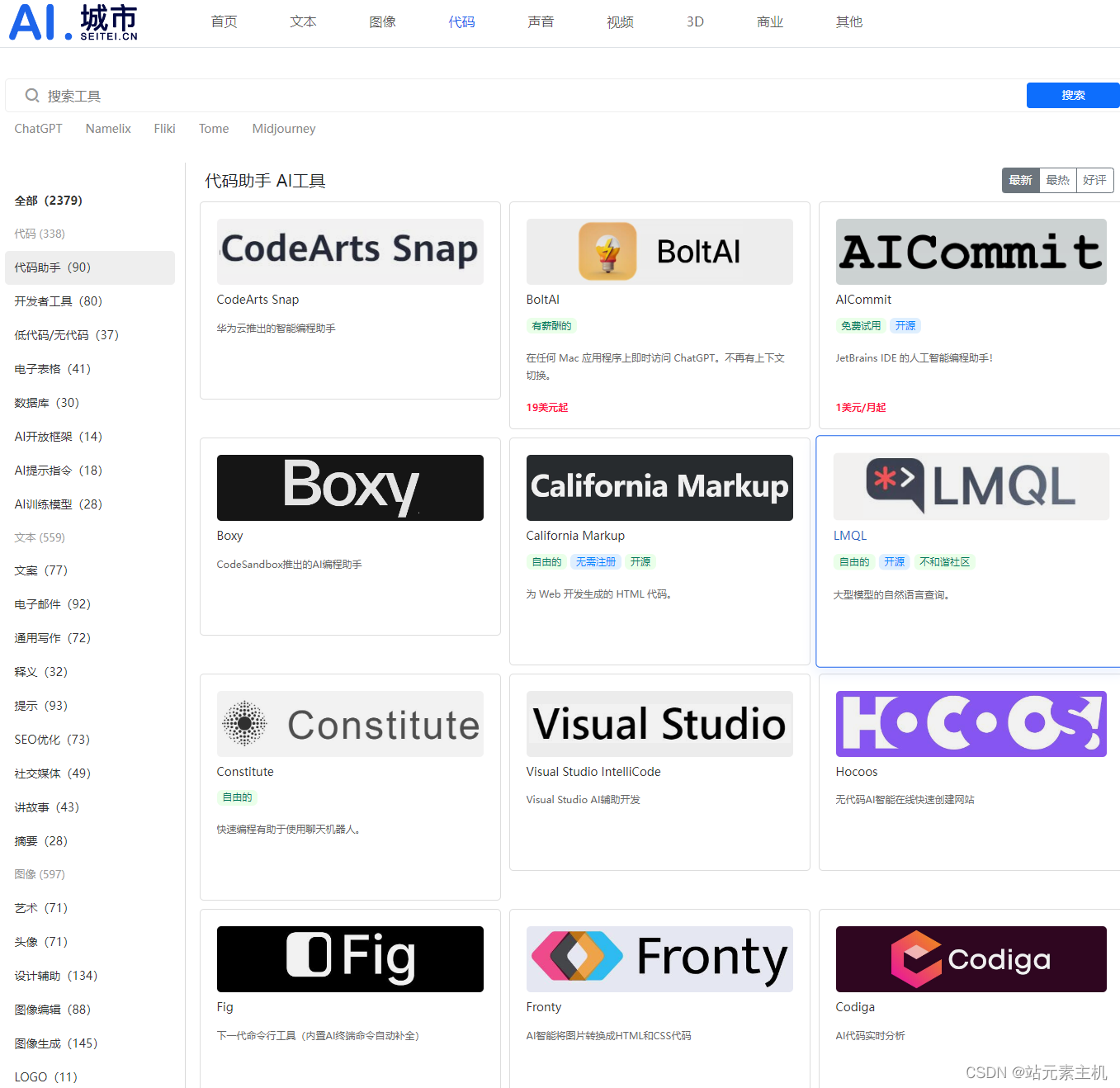Image resolution: width=1120 pixels, height=1088 pixels.
Task: Select the SEO优化 (73) category
Action: pyautogui.click(x=52, y=740)
